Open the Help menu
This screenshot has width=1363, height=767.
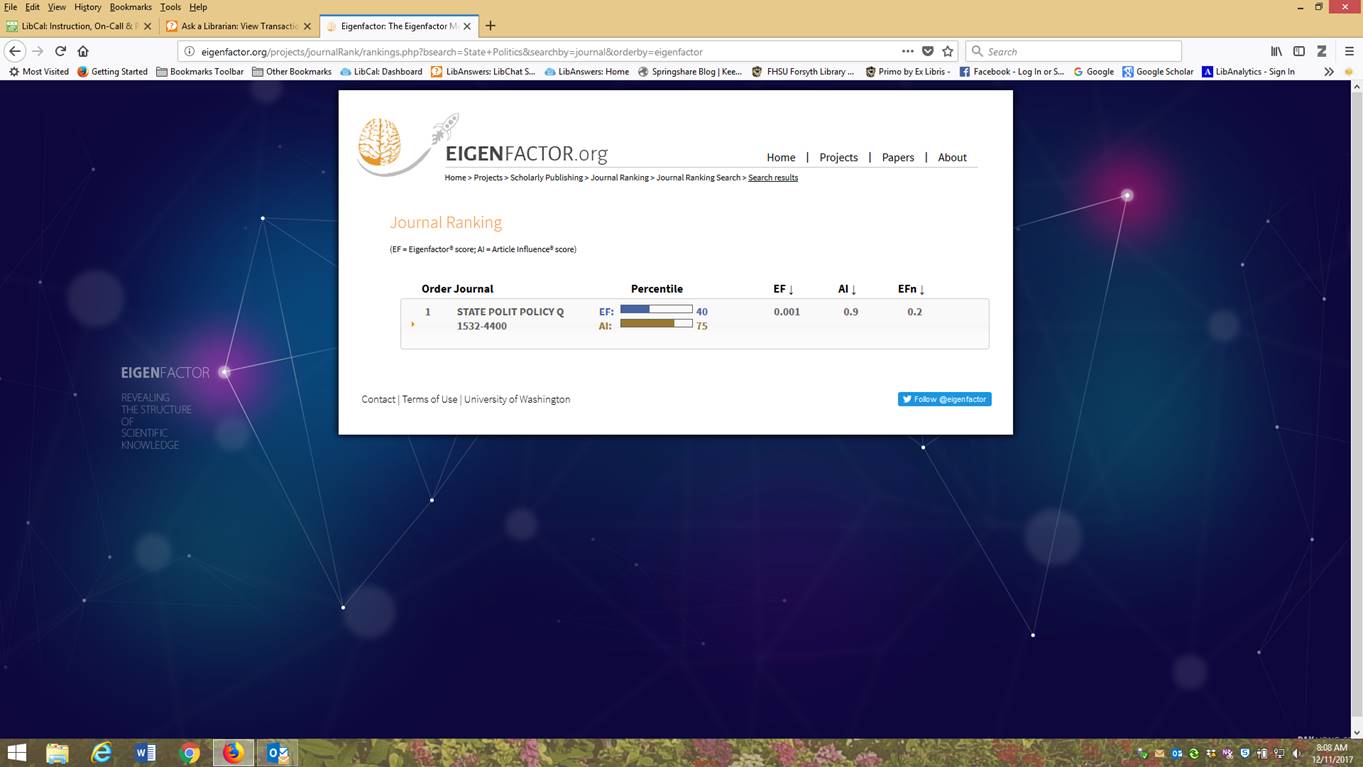pyautogui.click(x=198, y=7)
